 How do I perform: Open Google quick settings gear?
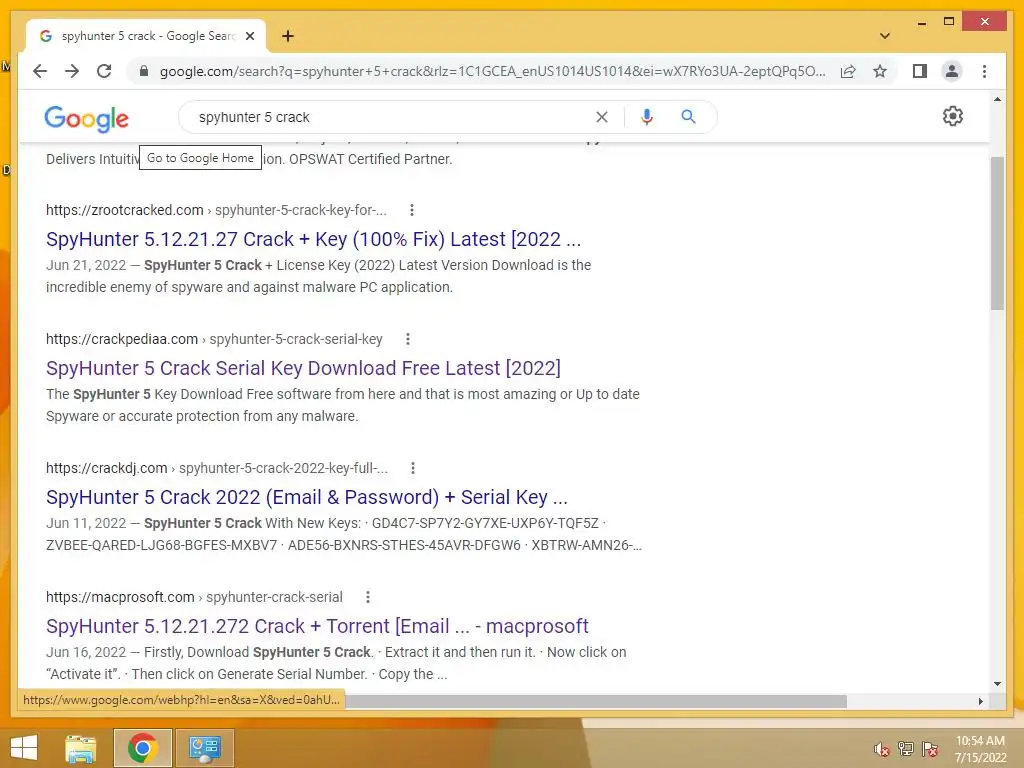[x=953, y=116]
